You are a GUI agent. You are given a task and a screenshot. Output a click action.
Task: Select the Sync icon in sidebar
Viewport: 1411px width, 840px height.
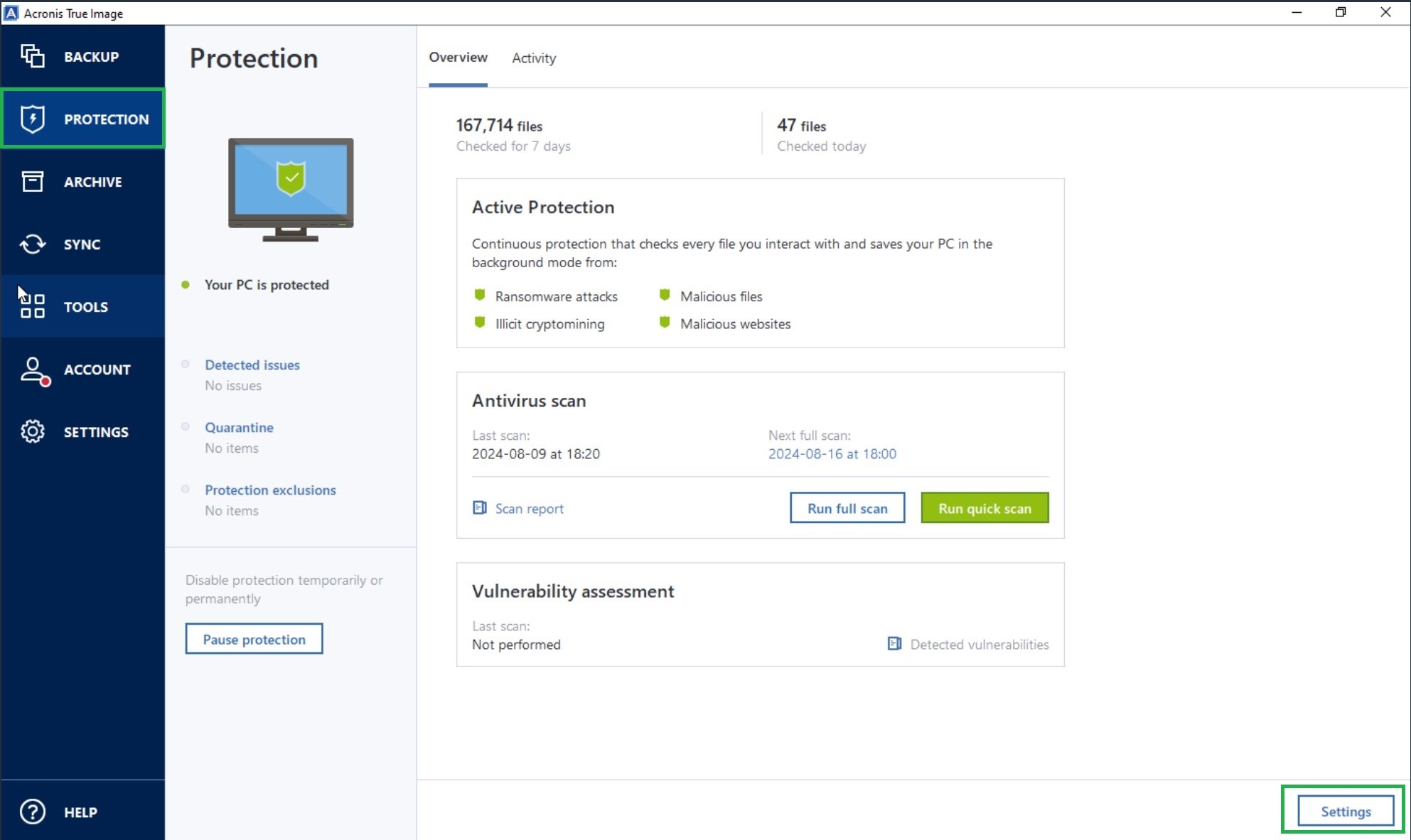tap(31, 244)
